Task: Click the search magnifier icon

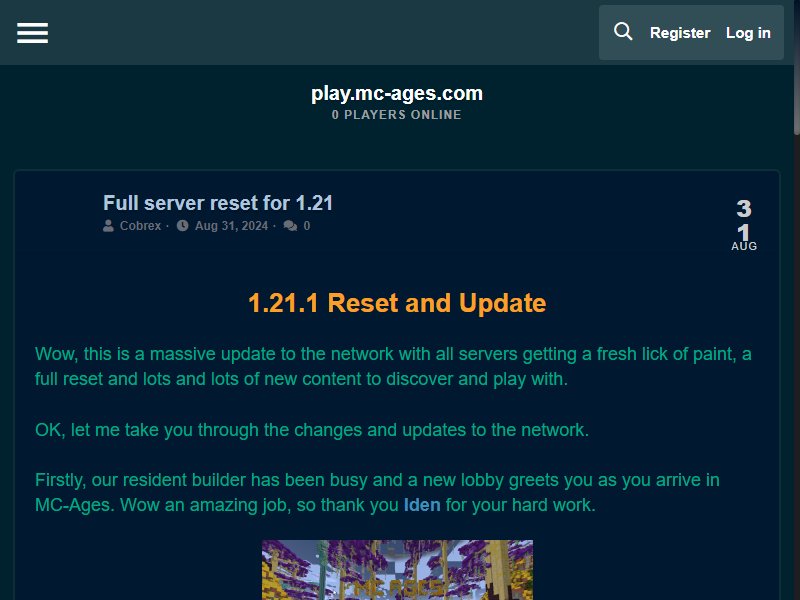Action: (x=623, y=32)
